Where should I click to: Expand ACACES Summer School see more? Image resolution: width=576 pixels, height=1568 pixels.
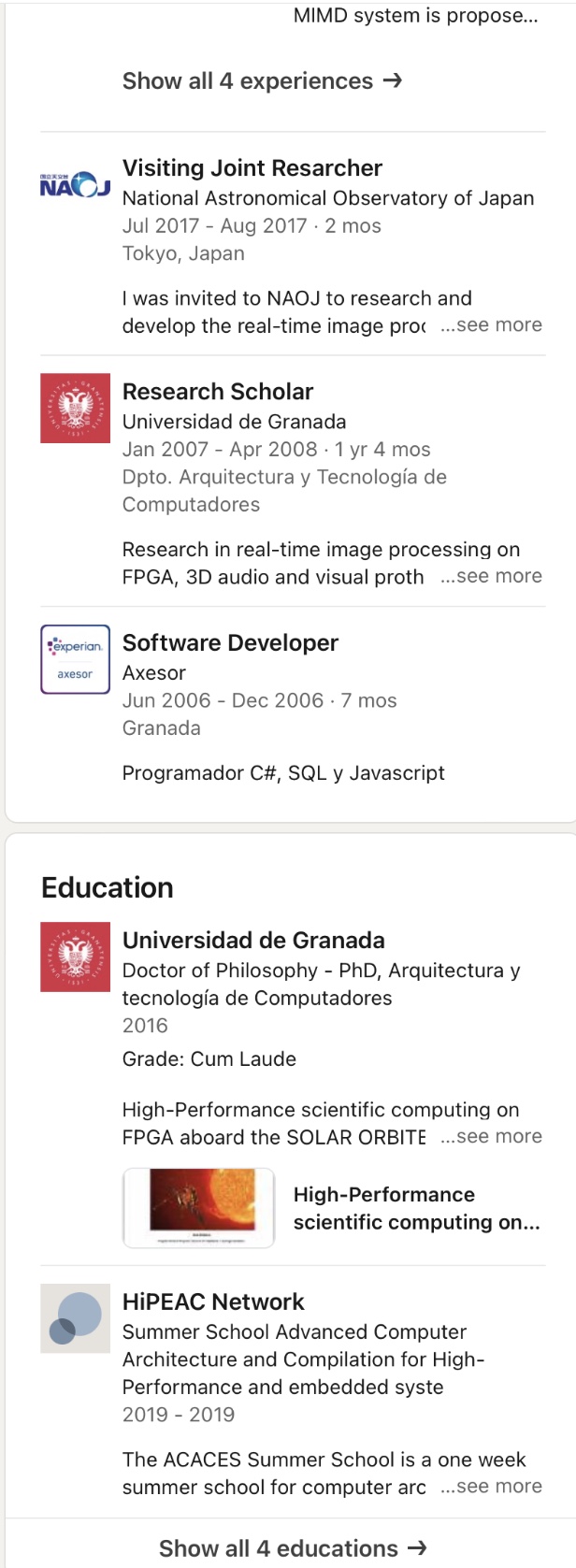pos(491,1487)
